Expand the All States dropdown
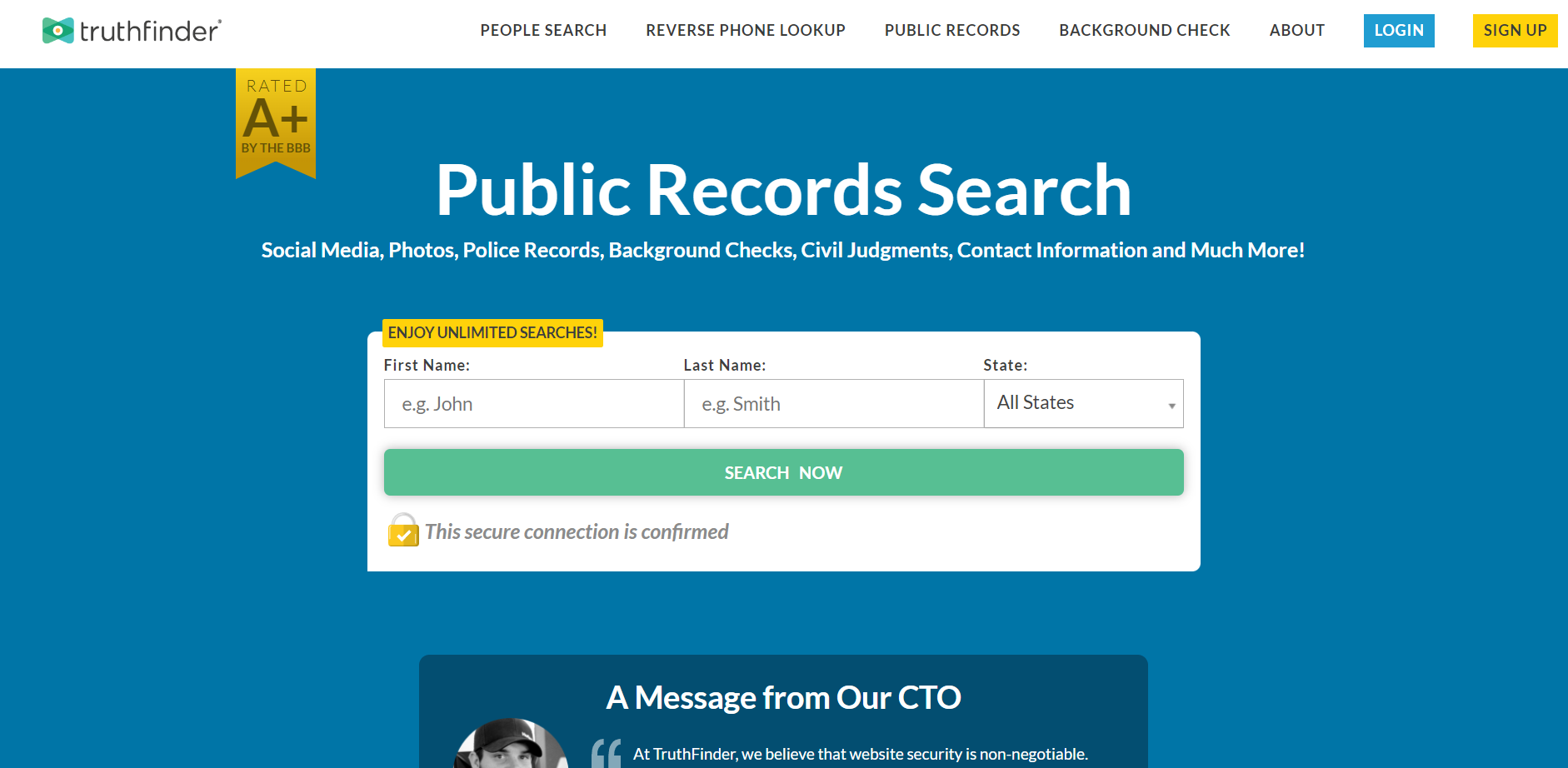 pyautogui.click(x=1084, y=404)
